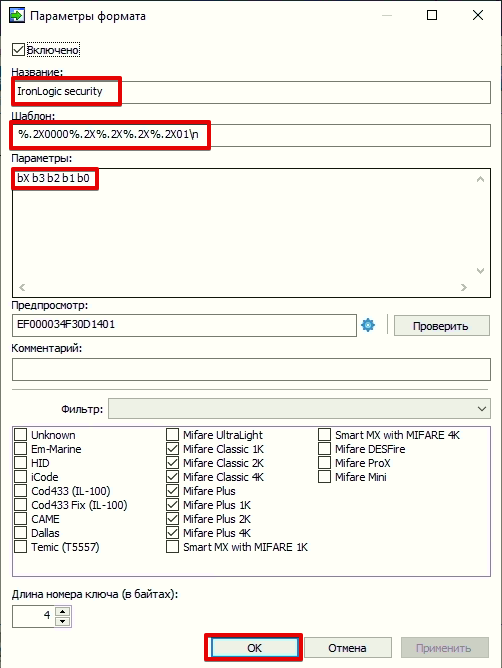
Task: Enable Cod433 (IL-100) checkbox
Action: 20,491
